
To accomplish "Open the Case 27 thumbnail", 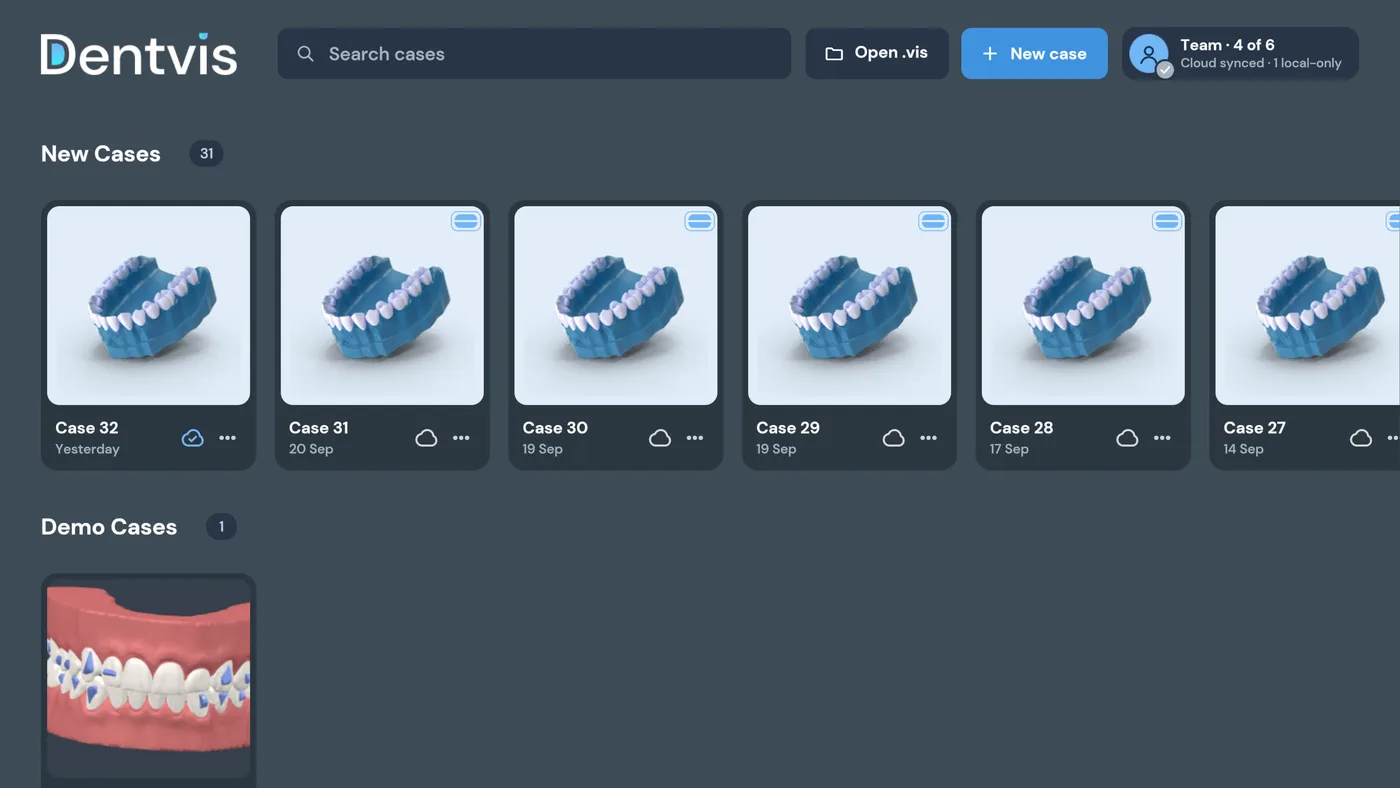I will 1308,305.
